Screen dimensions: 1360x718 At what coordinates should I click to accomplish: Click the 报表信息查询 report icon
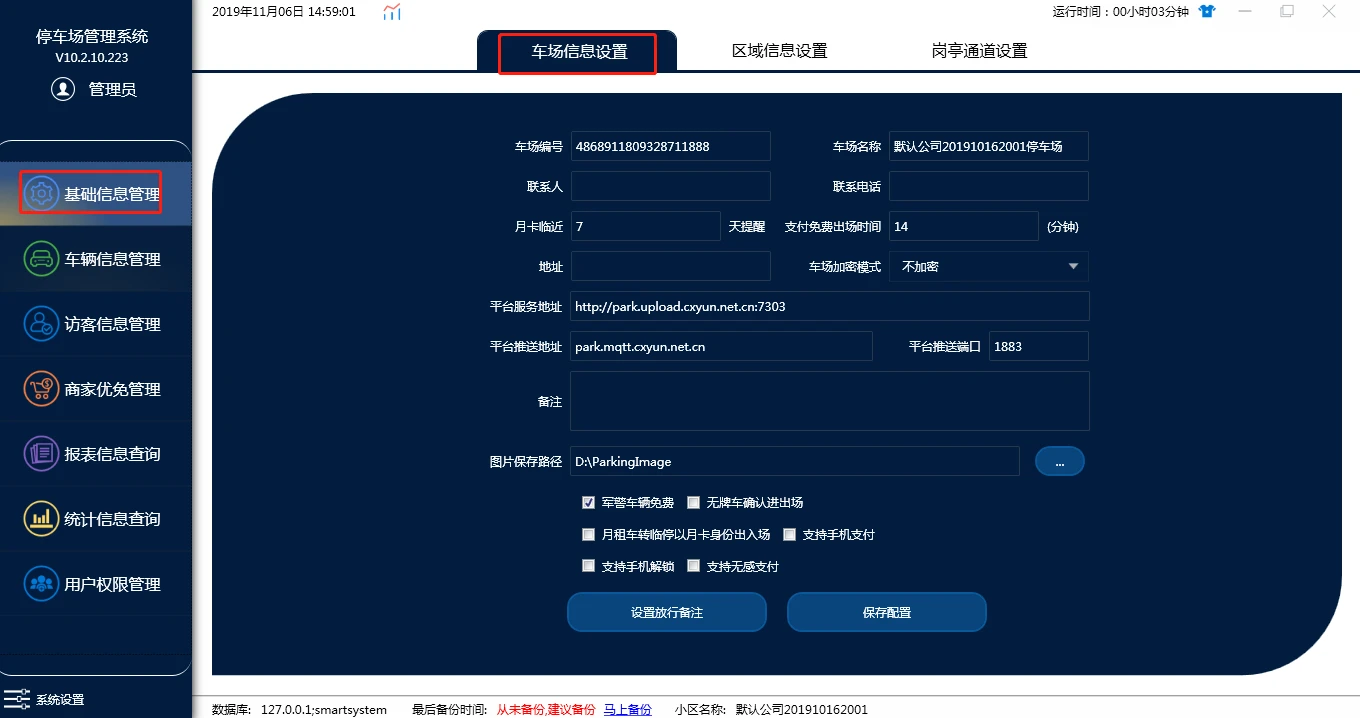pos(42,454)
